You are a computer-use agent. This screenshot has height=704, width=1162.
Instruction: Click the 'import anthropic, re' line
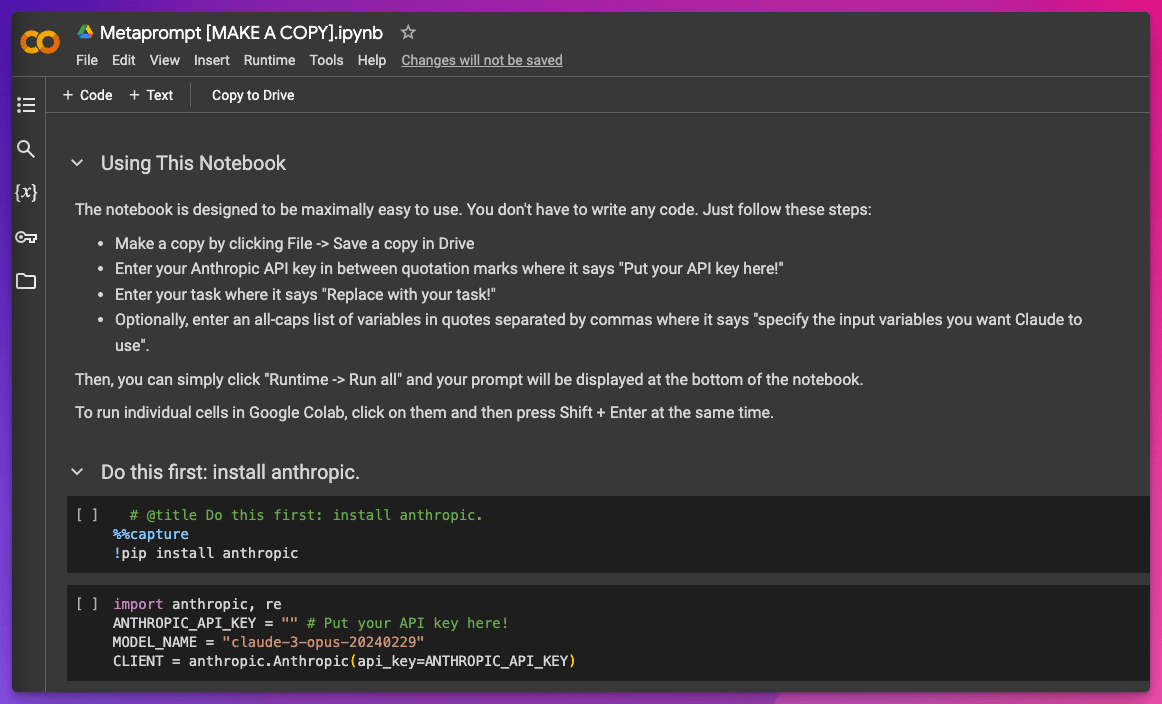197,604
